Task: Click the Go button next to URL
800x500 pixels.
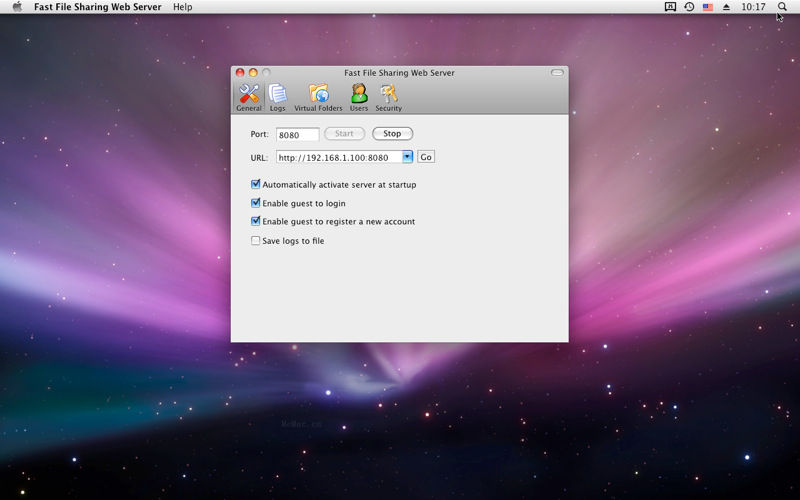Action: (x=426, y=157)
